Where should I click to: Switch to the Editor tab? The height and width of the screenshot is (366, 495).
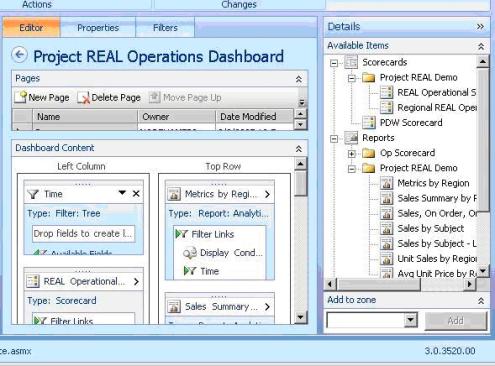pyautogui.click(x=31, y=27)
